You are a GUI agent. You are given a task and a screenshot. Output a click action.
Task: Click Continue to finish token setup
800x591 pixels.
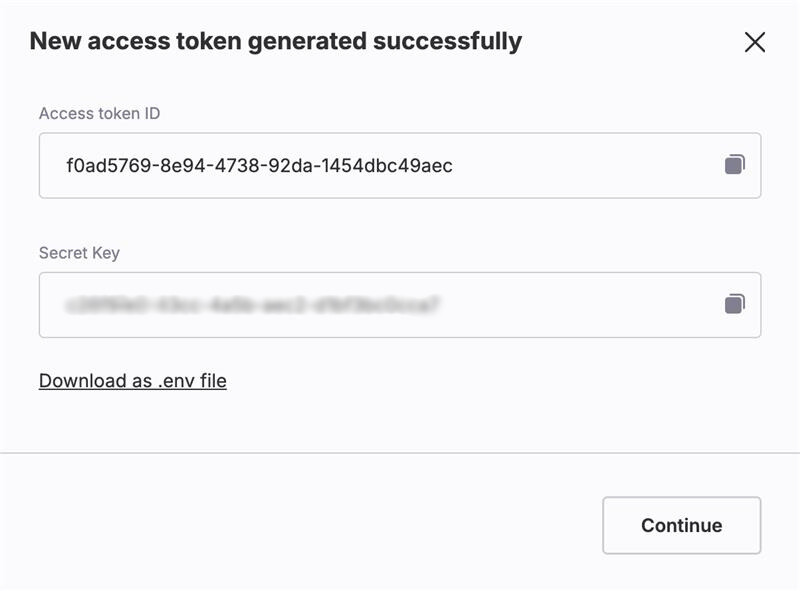(681, 524)
